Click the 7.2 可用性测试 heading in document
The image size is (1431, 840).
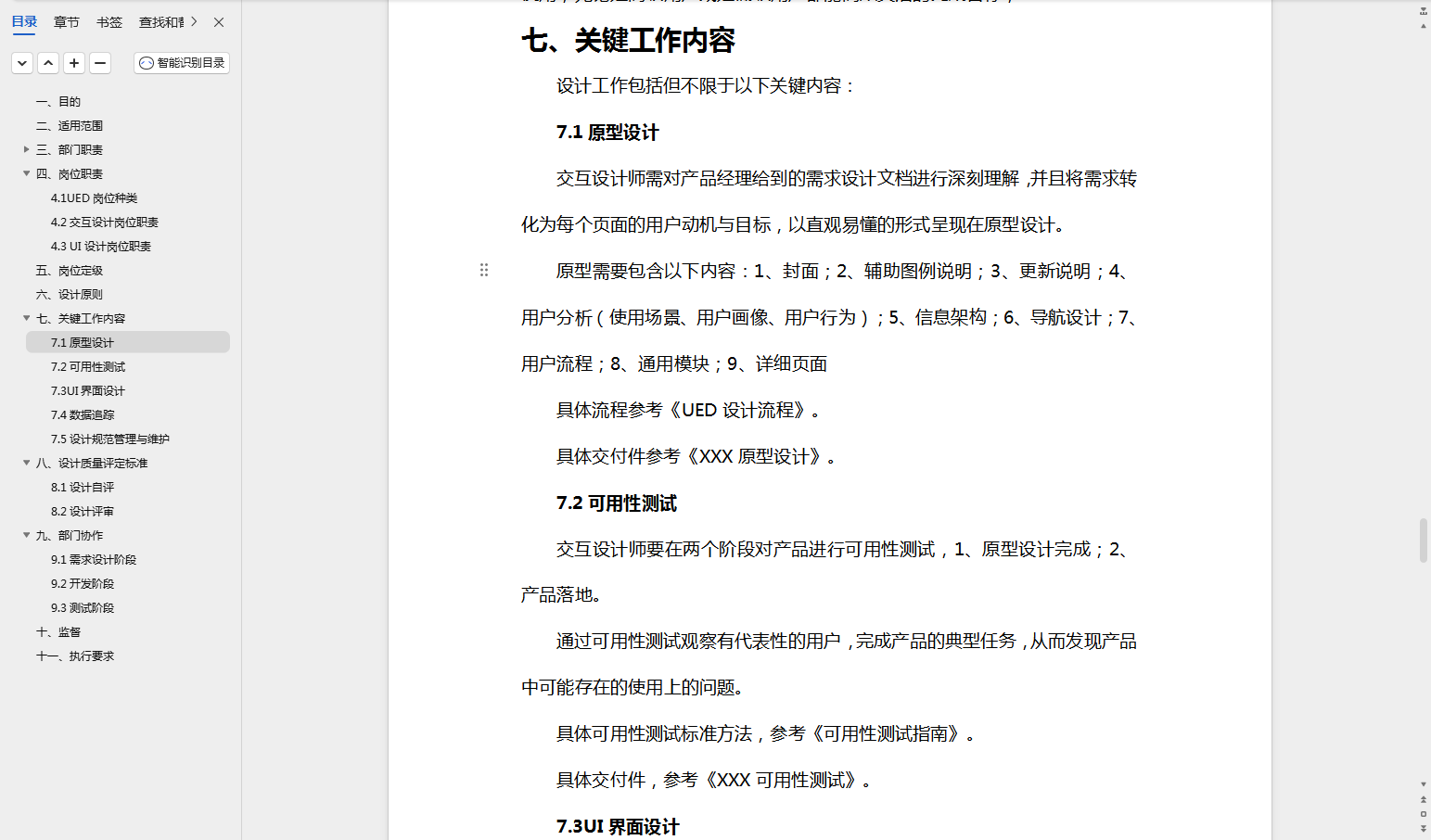[617, 503]
